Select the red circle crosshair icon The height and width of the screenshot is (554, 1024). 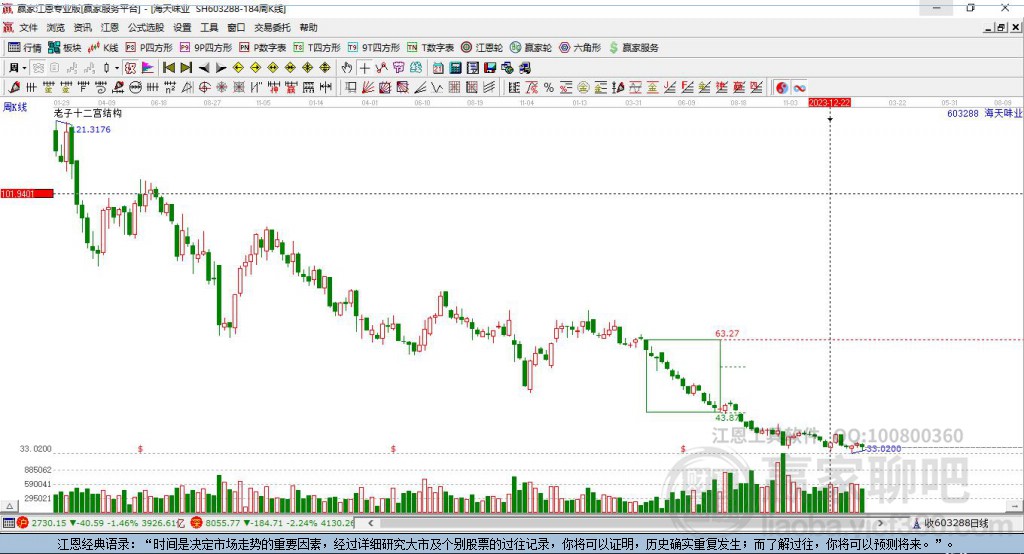pos(204,88)
